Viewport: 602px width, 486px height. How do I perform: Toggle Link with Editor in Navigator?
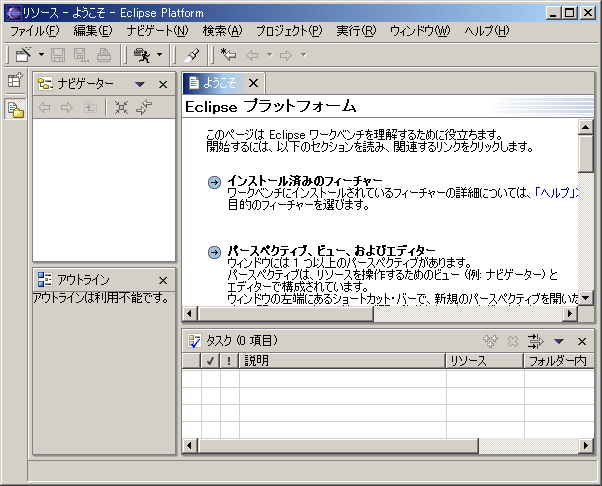[144, 107]
